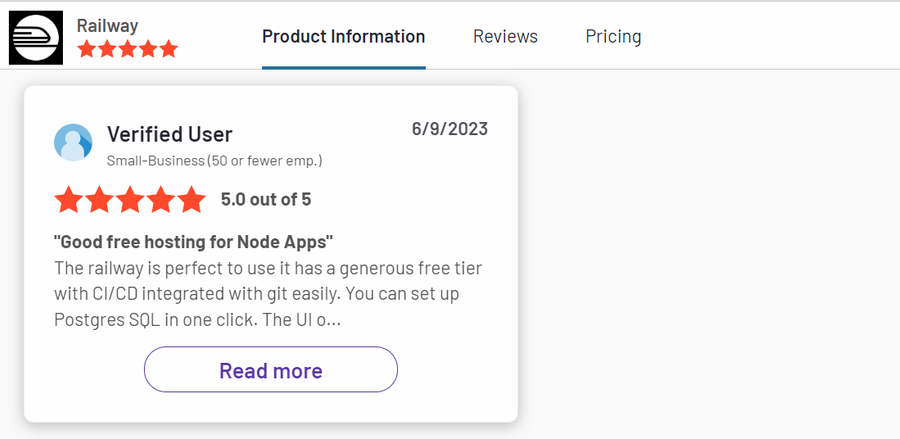Switch to the Product Information tab
900x439 pixels.
[343, 37]
